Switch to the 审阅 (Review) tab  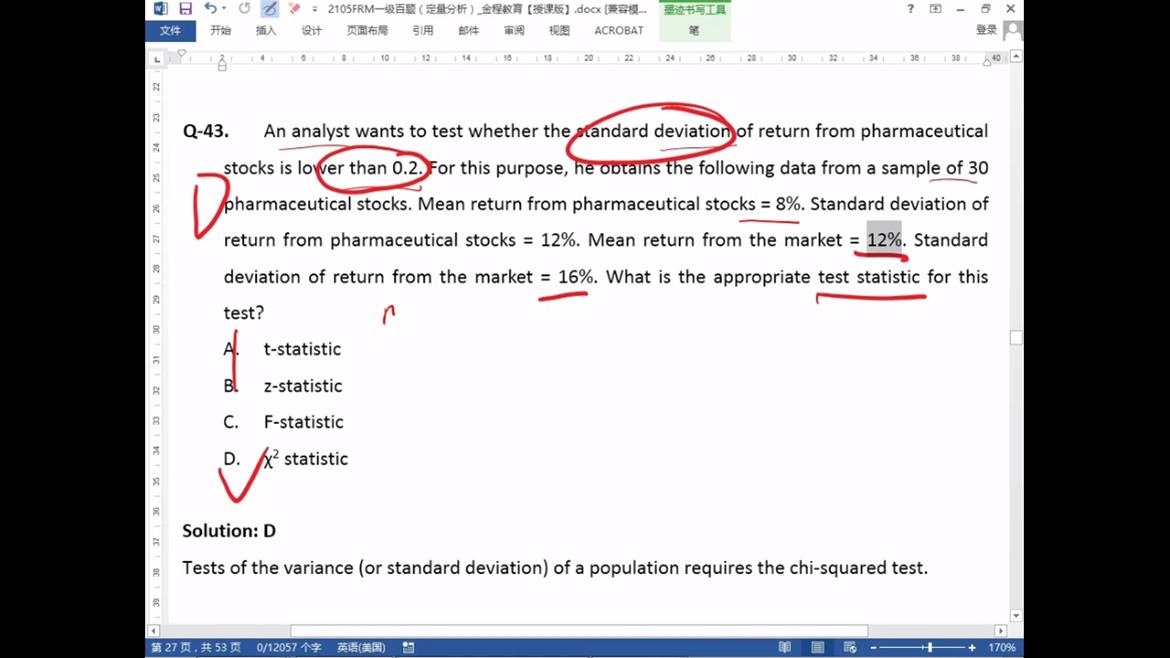coord(514,31)
